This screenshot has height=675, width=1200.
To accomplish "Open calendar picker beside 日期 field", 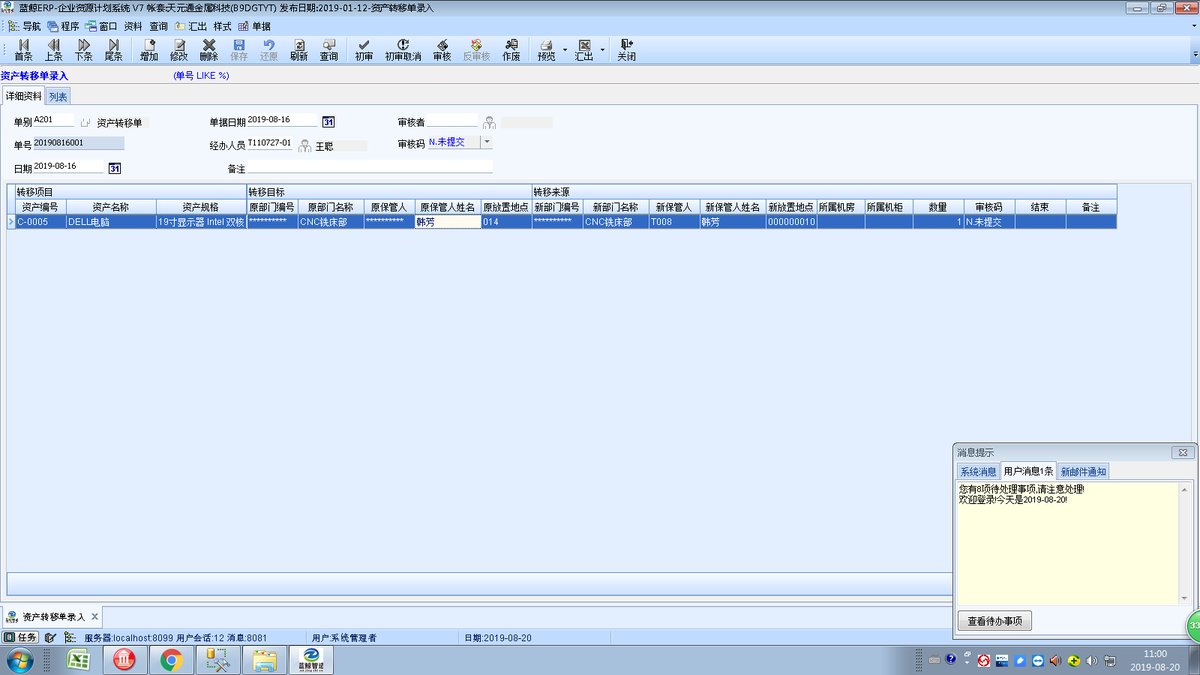I will point(114,168).
